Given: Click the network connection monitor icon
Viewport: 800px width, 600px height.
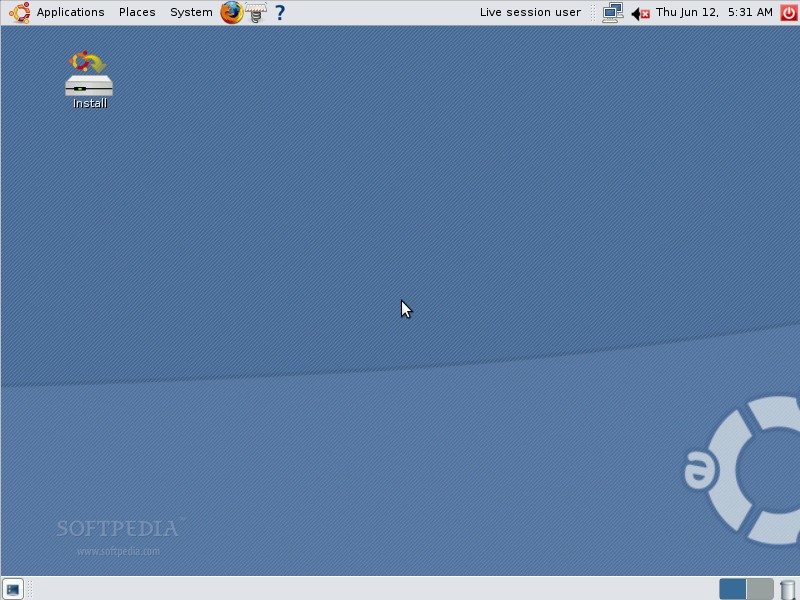Looking at the screenshot, I should click(x=613, y=12).
